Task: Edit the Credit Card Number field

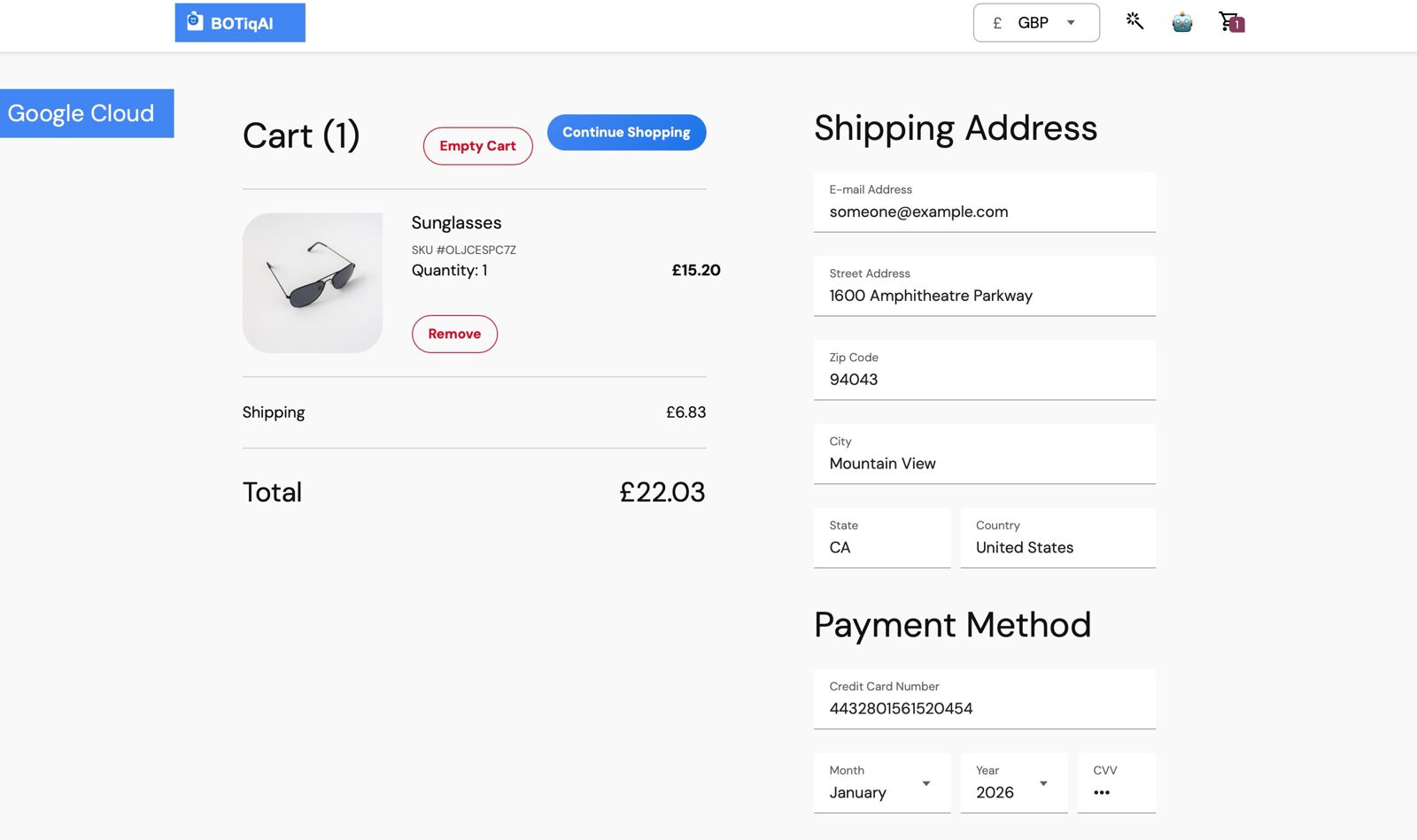Action: click(x=984, y=708)
